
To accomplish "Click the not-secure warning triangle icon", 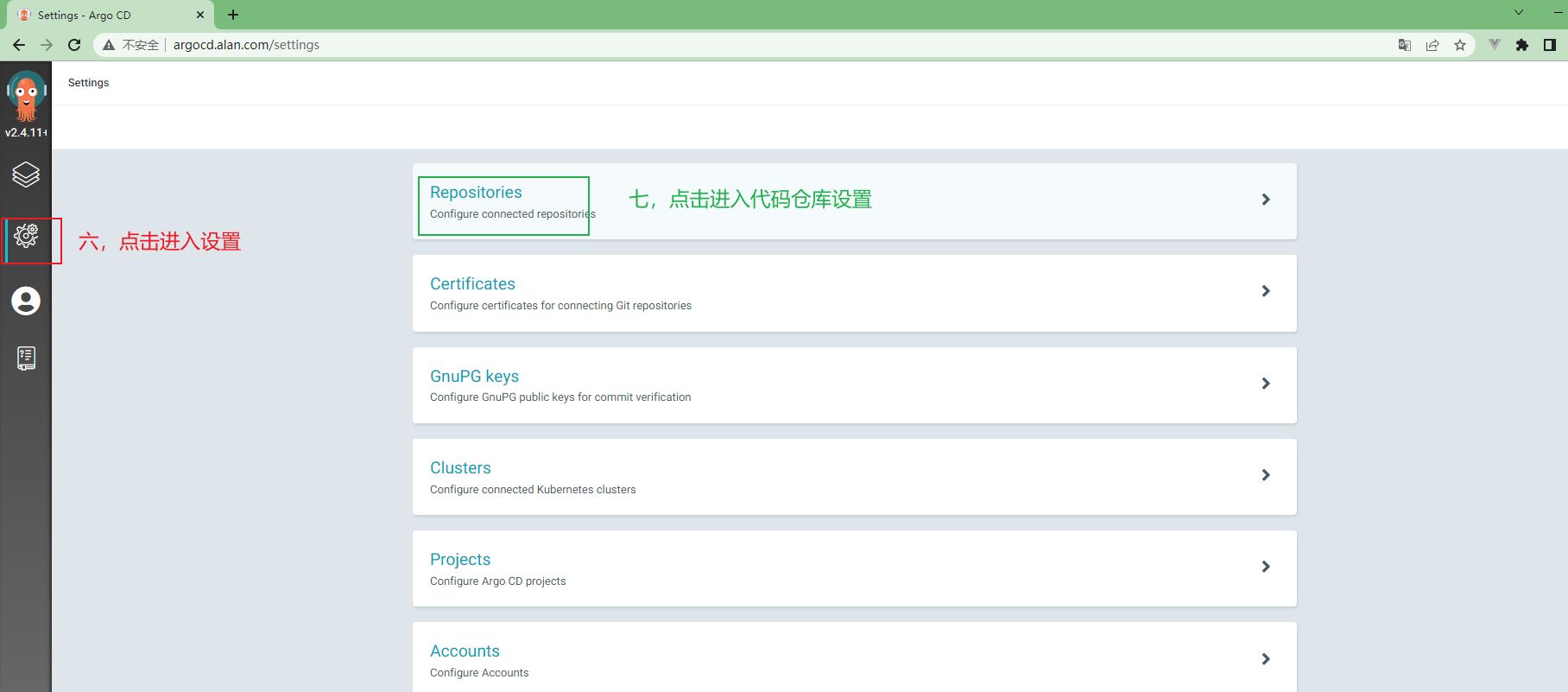I will 109,45.
